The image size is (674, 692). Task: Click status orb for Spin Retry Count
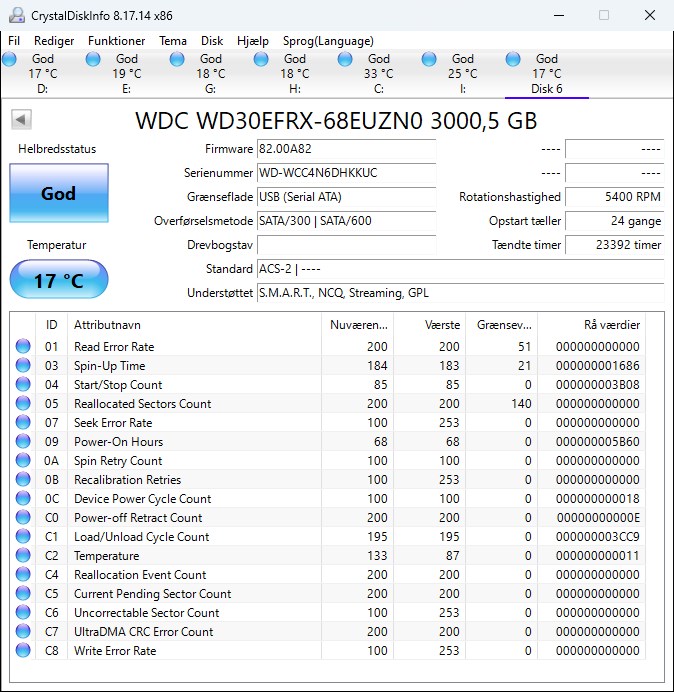(x=23, y=460)
